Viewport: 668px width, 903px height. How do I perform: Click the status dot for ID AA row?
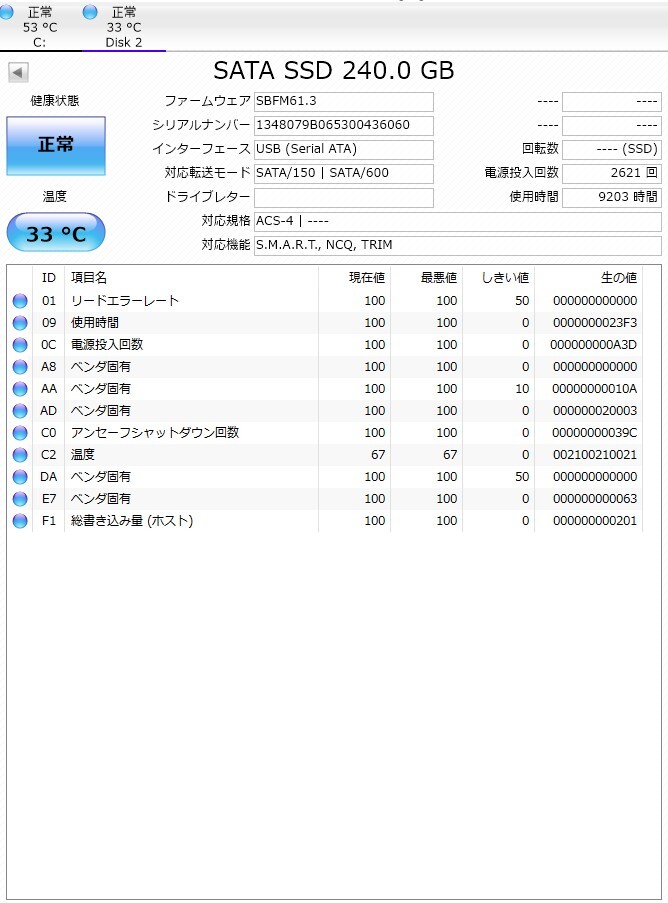[x=20, y=389]
